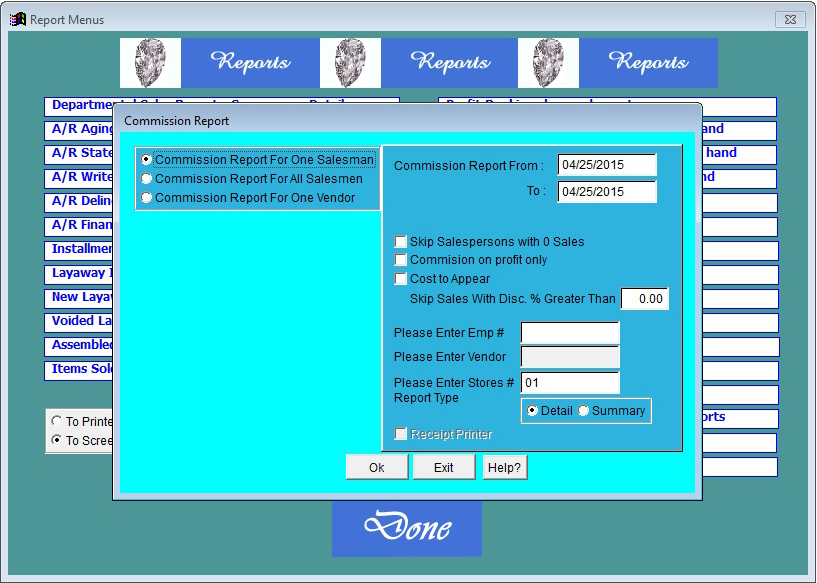Click the To date field
The image size is (817, 583).
(x=606, y=192)
